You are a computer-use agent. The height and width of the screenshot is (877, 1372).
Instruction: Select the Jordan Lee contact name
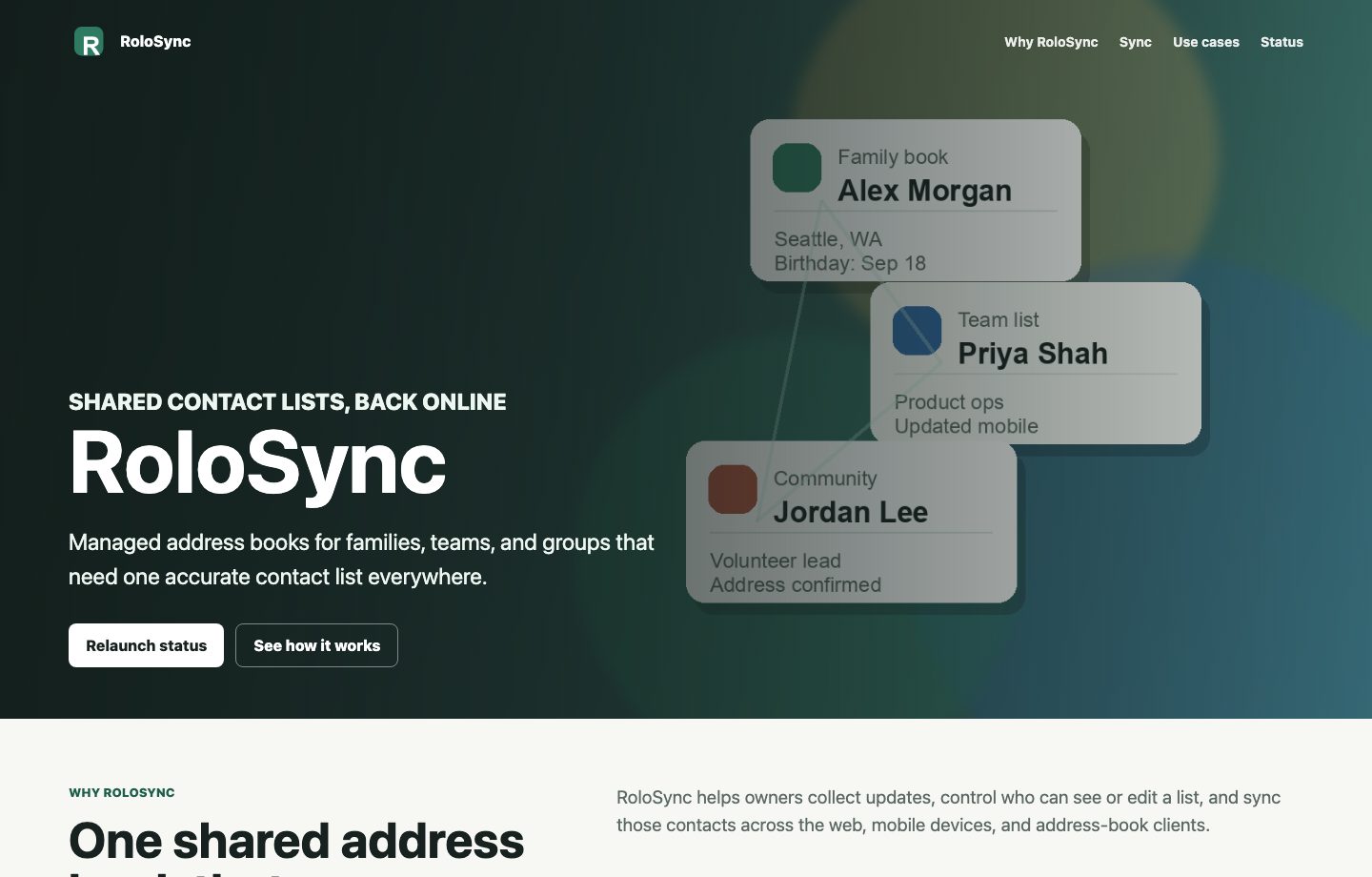[x=851, y=512]
